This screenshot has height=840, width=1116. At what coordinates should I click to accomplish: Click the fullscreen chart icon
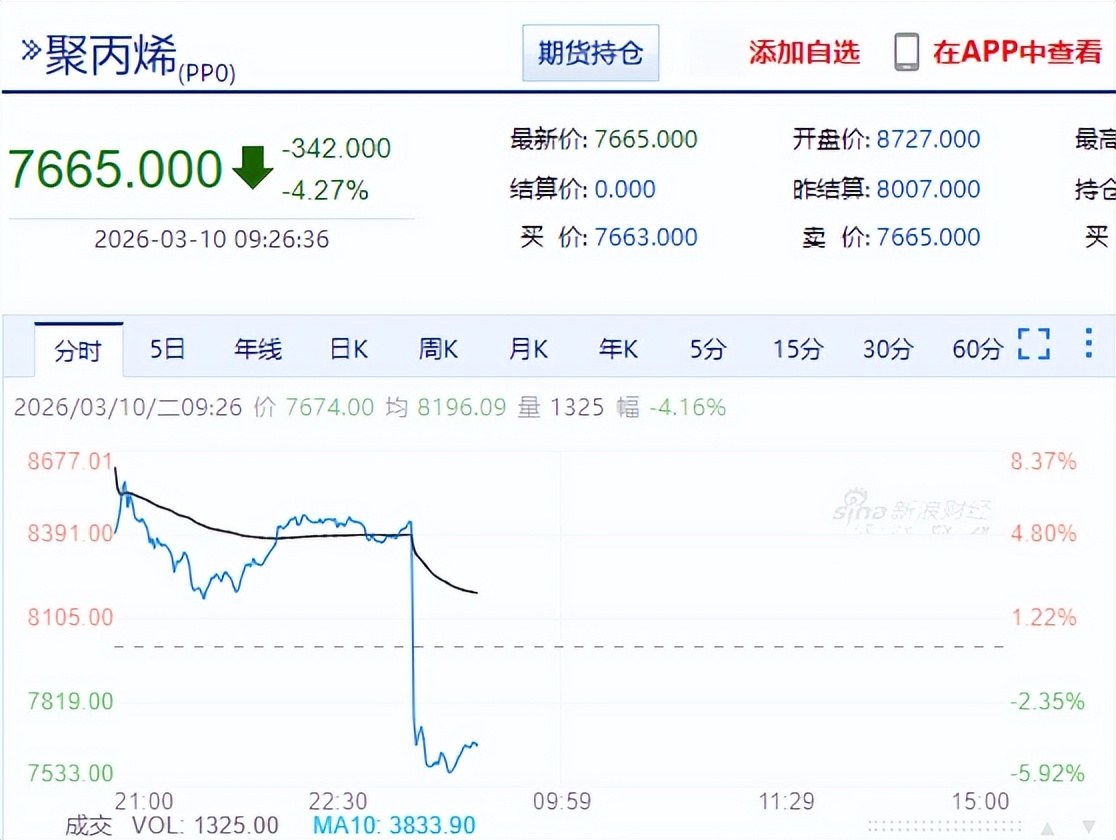[x=1034, y=344]
